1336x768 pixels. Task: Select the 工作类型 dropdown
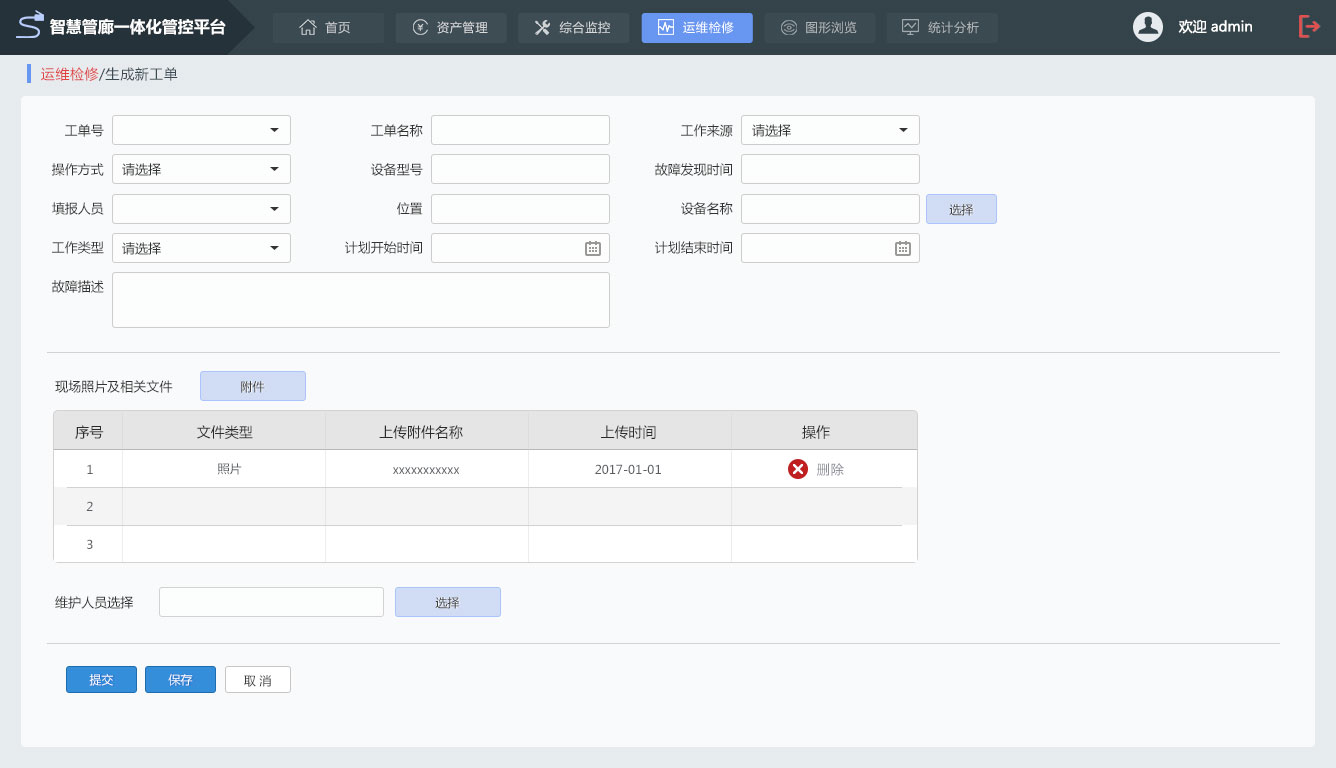coord(201,248)
